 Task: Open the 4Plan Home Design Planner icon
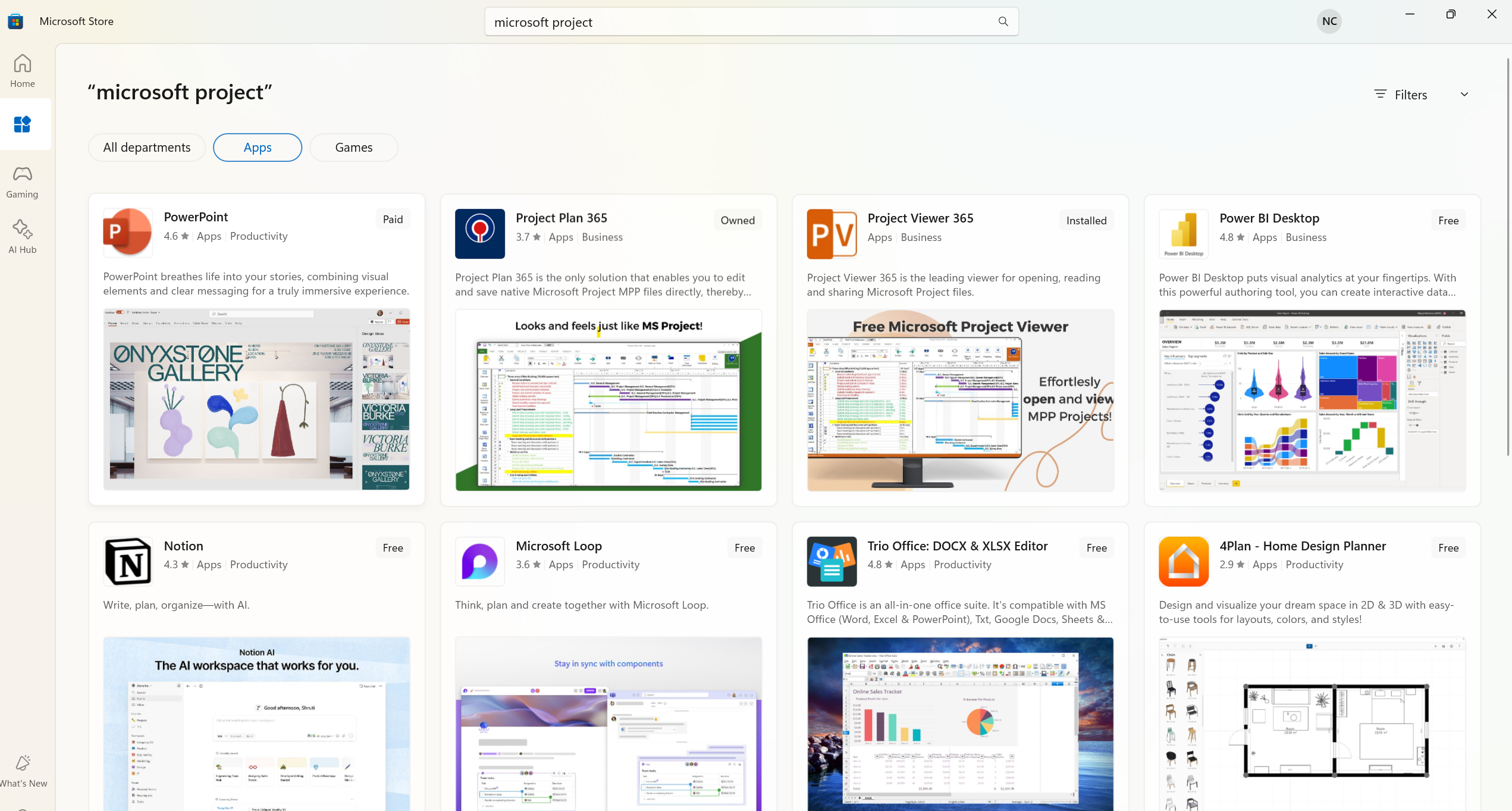click(1184, 562)
